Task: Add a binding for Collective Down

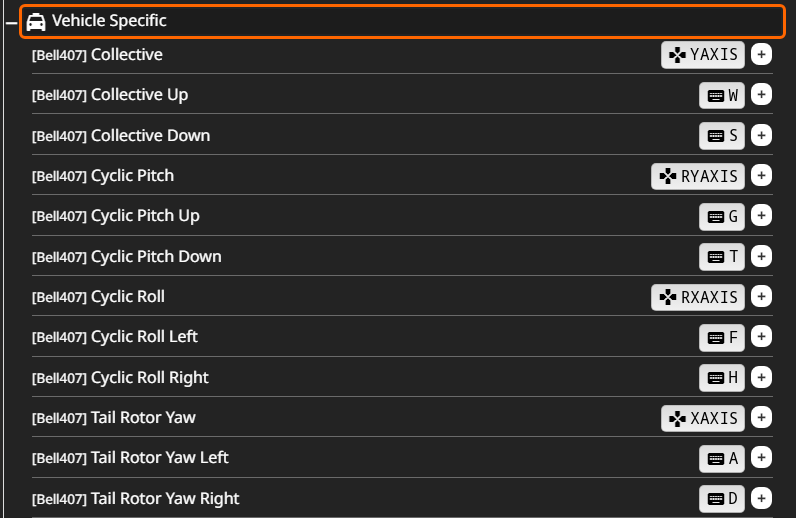Action: coord(761,135)
